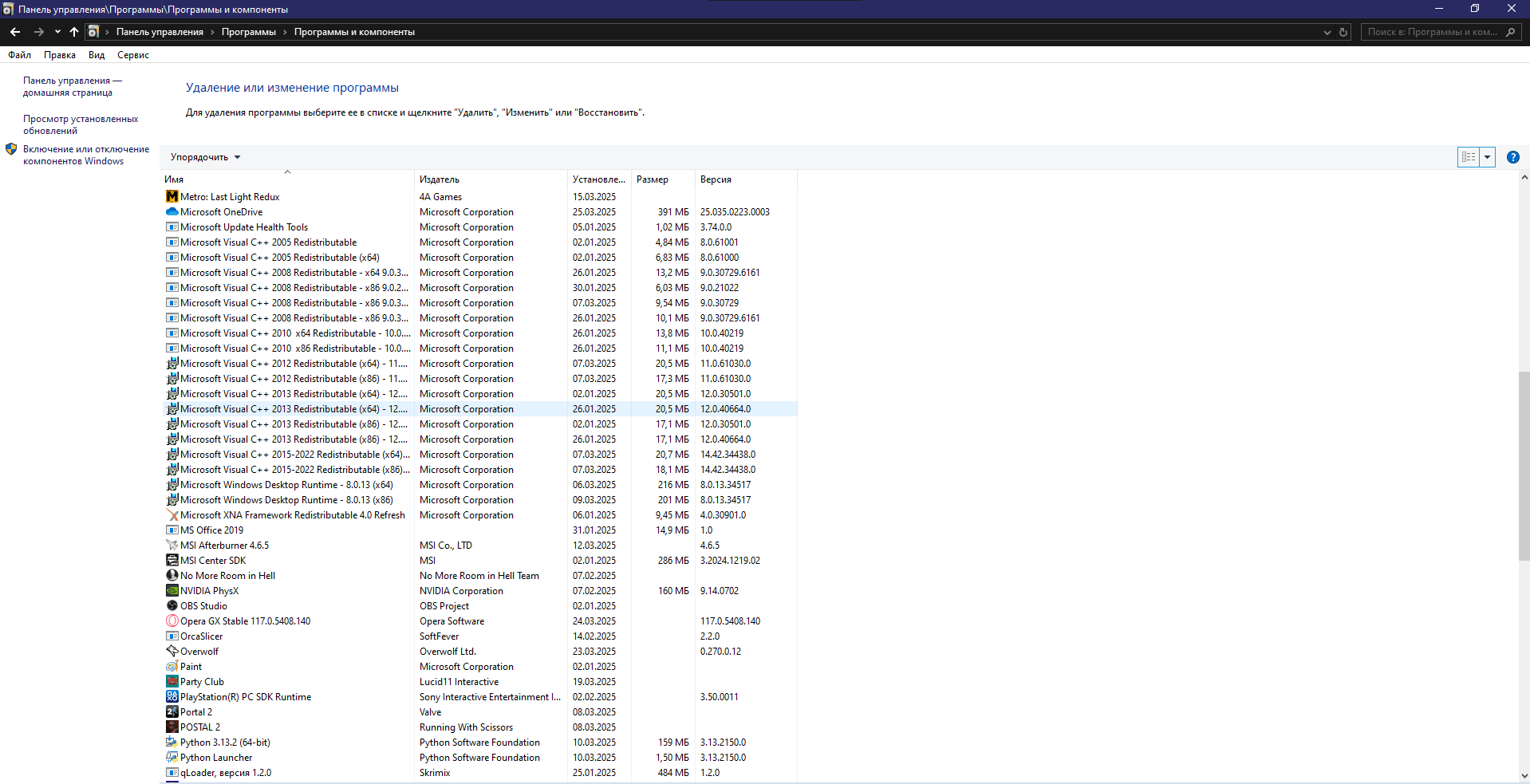Click the Control Panel icon in address bar
The width and height of the screenshot is (1530, 784).
(93, 32)
